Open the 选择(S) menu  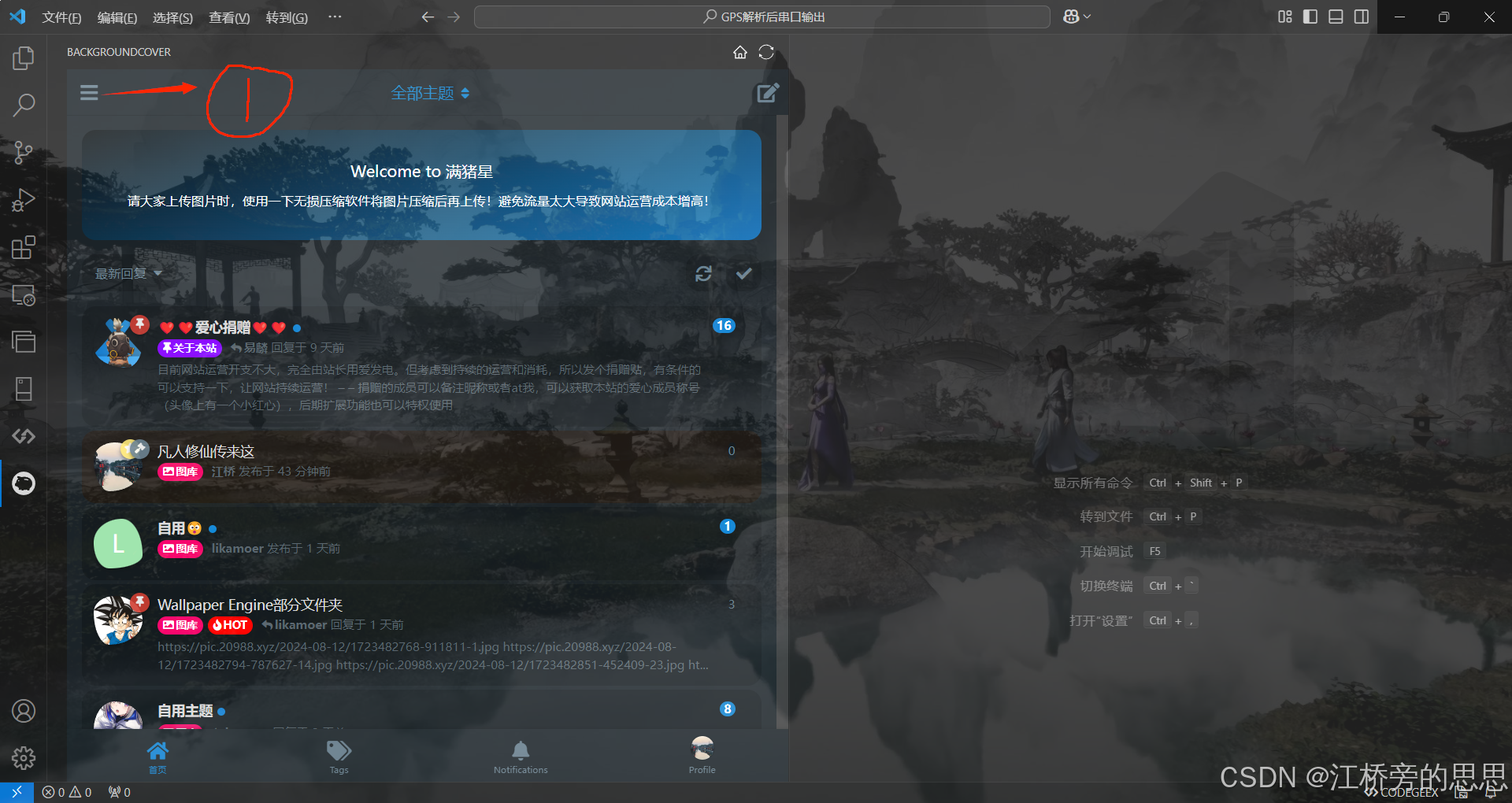[172, 17]
